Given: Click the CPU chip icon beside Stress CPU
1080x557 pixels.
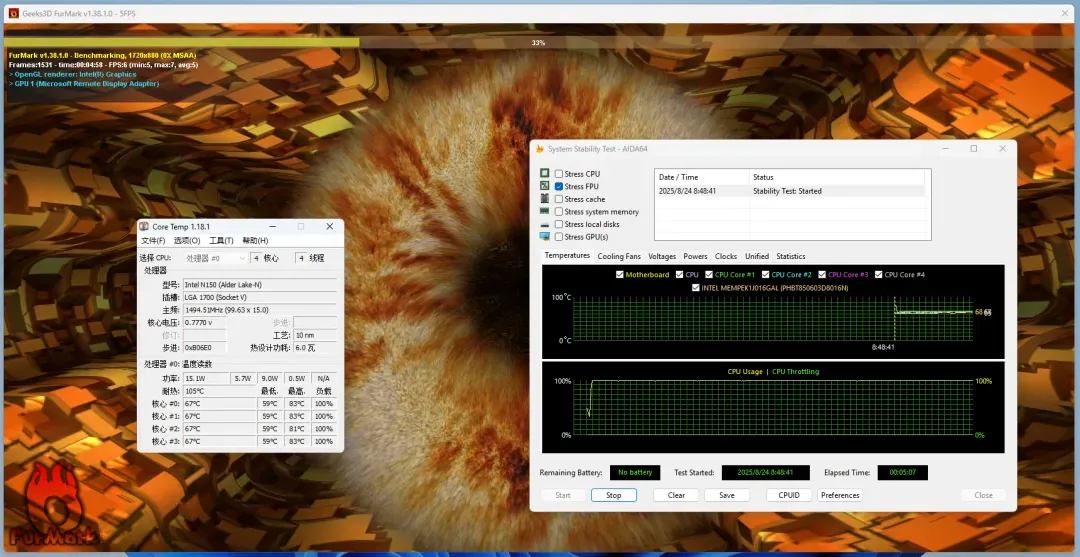Looking at the screenshot, I should coord(545,174).
